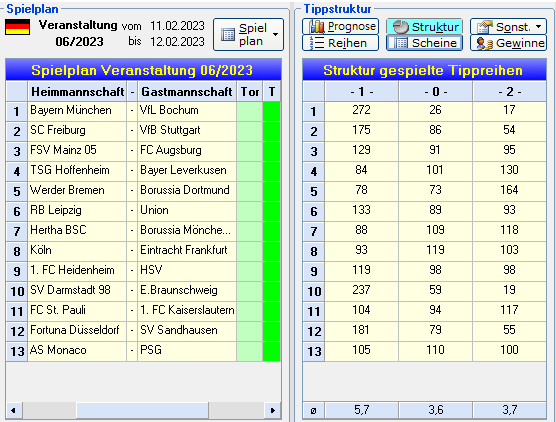Select the Bayern München cell
Image resolution: width=556 pixels, height=422 pixels.
click(x=77, y=111)
